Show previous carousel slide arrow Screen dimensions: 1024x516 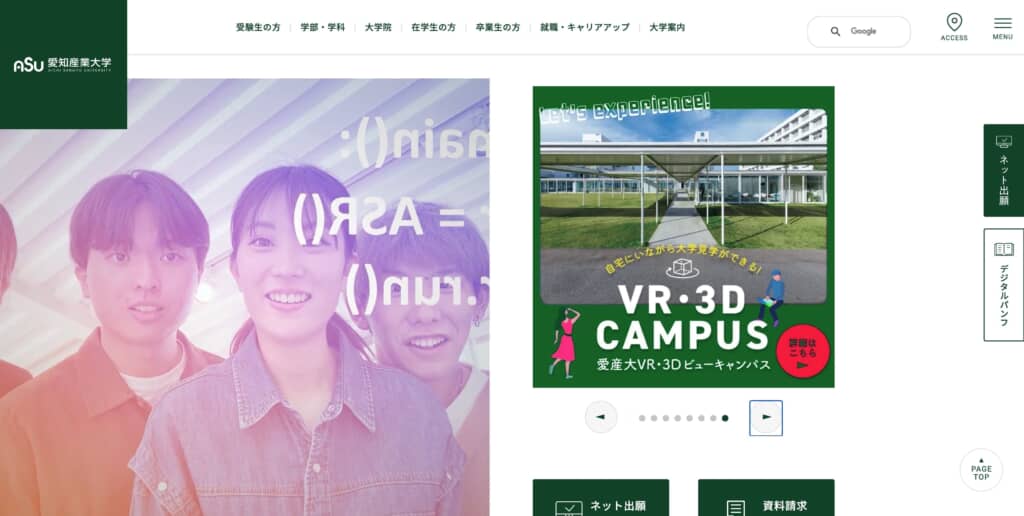pyautogui.click(x=601, y=417)
